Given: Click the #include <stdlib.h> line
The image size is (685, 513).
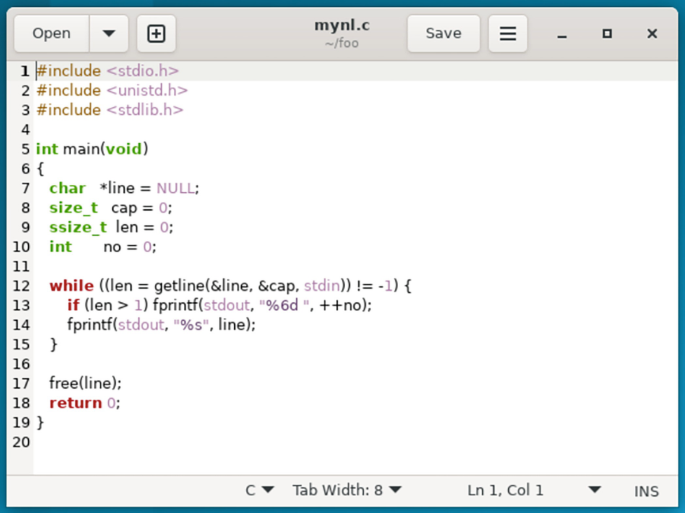Looking at the screenshot, I should tap(110, 110).
